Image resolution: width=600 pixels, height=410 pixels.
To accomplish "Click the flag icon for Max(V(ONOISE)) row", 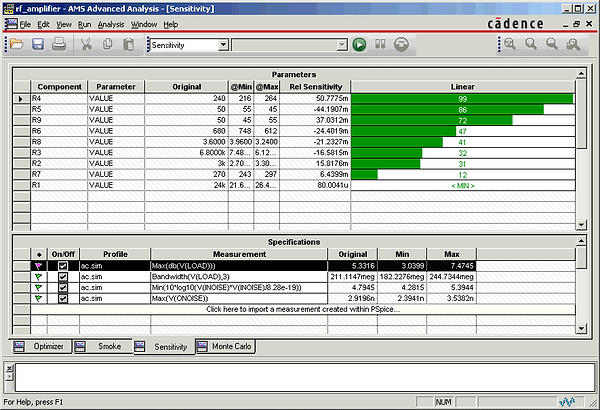I will [x=39, y=298].
